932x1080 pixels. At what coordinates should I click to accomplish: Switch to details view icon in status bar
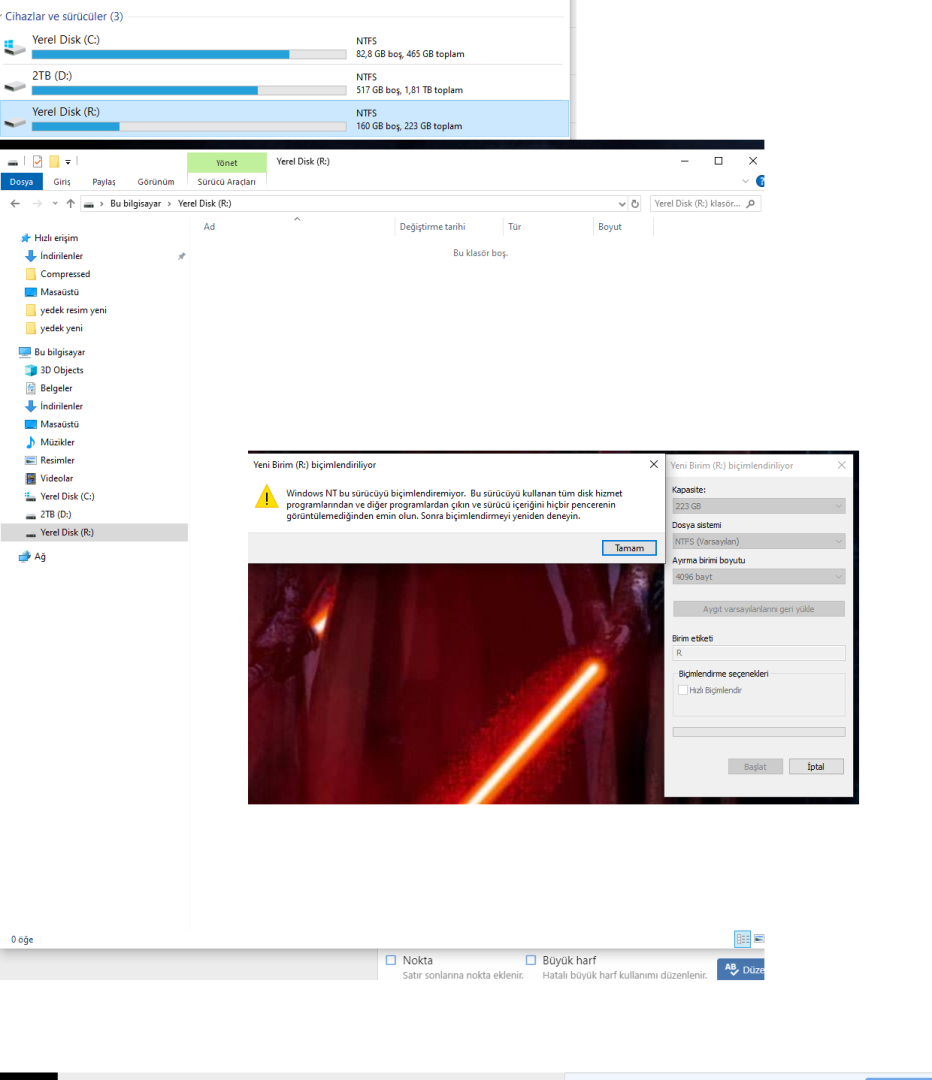pyautogui.click(x=743, y=939)
